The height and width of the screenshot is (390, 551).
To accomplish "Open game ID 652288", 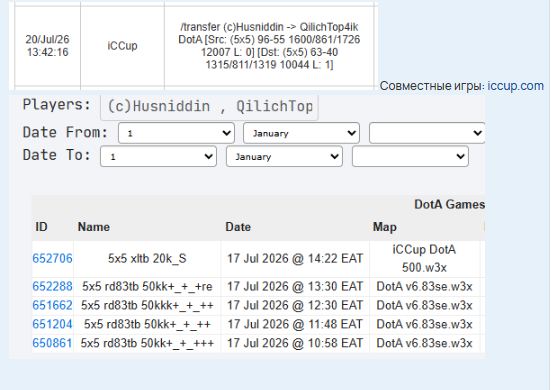I will 52,287.
